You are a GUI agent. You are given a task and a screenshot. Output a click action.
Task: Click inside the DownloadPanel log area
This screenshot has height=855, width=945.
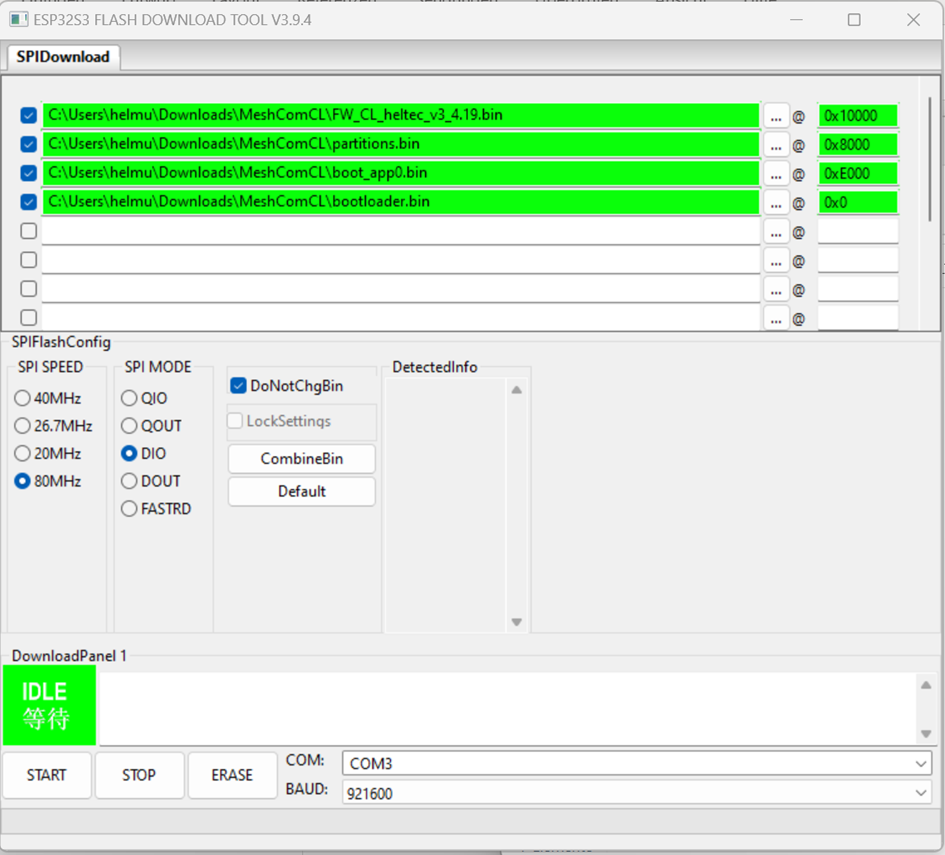(508, 709)
